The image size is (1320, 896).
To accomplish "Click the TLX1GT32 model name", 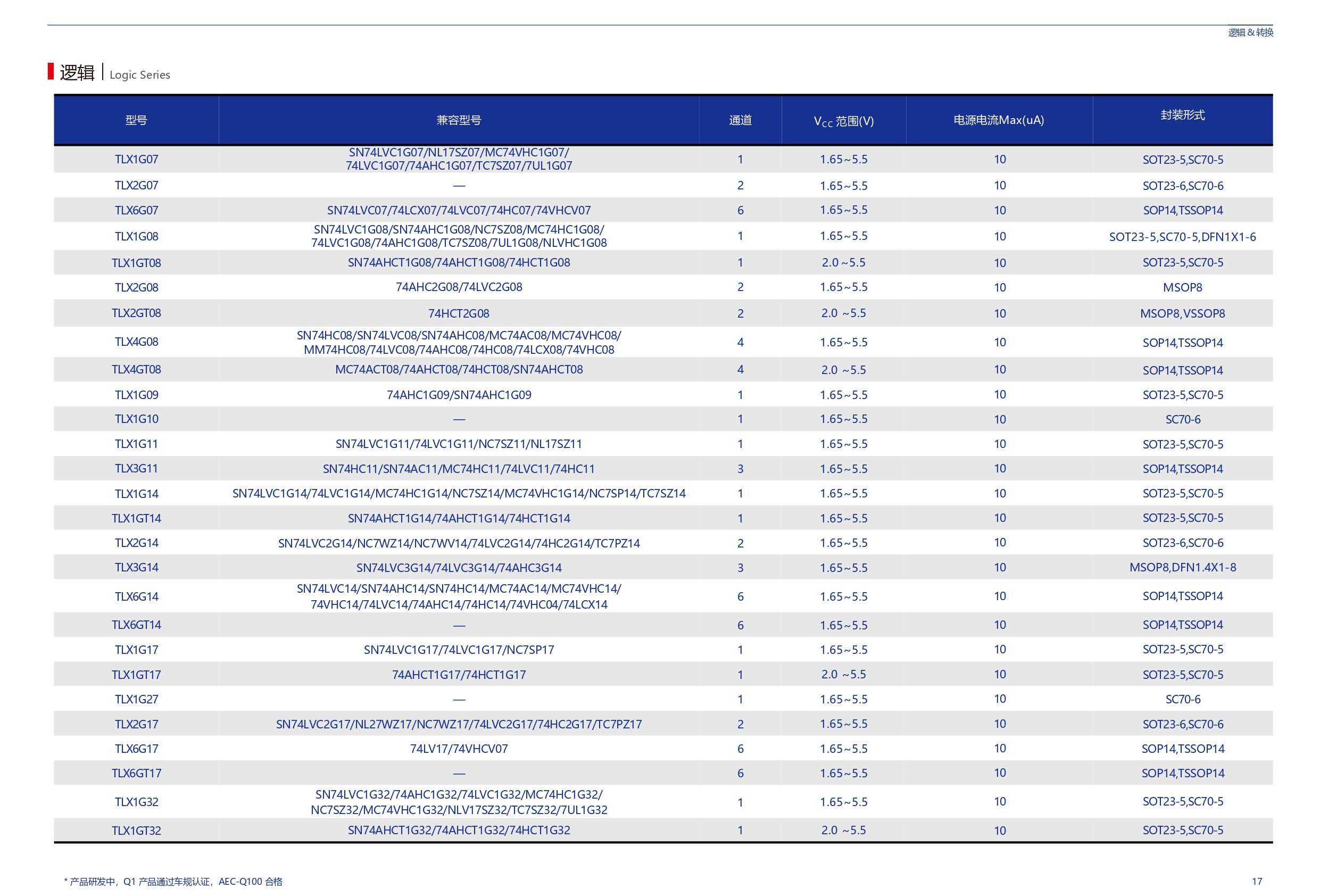I will [136, 830].
